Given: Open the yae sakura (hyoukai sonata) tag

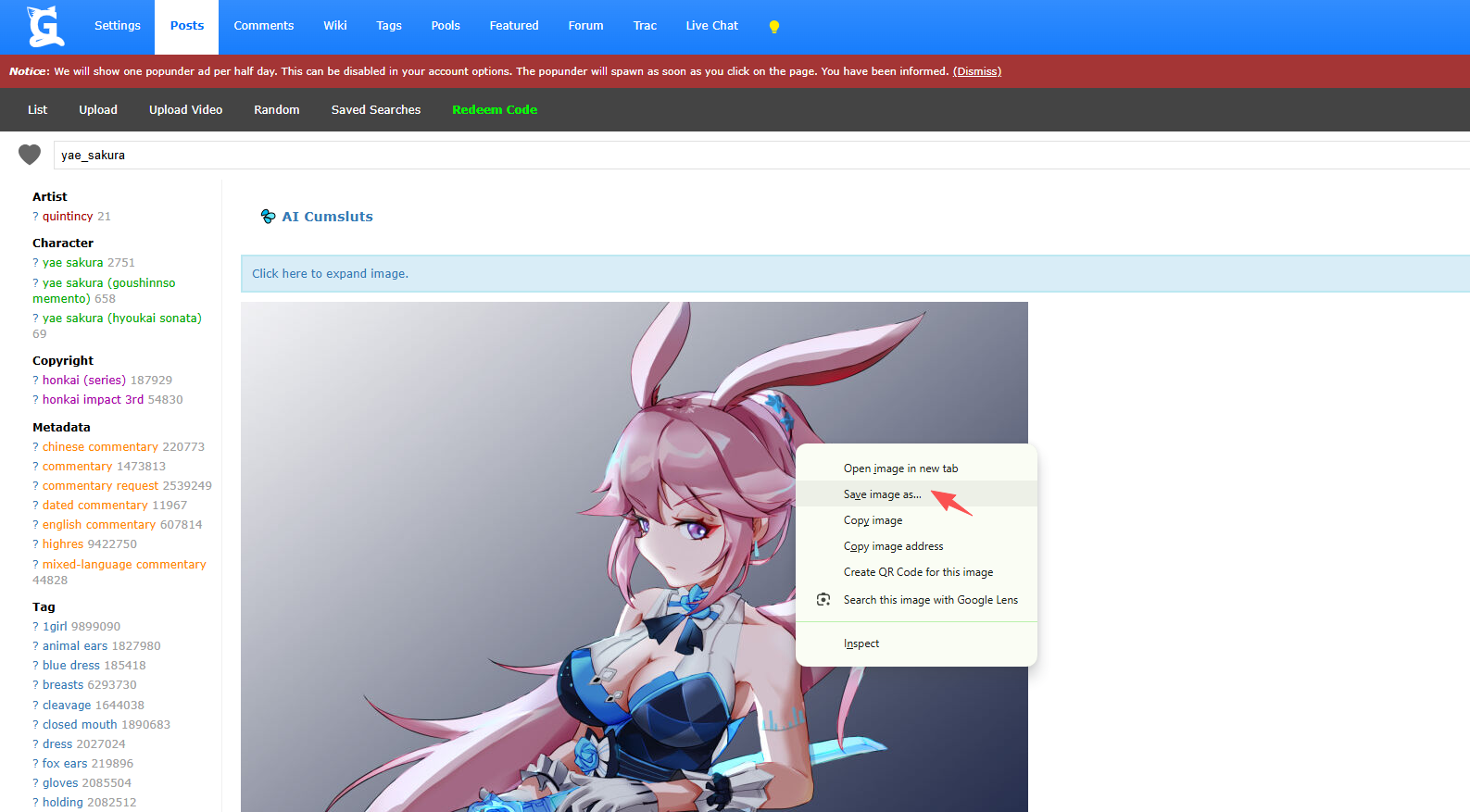Looking at the screenshot, I should [x=122, y=319].
